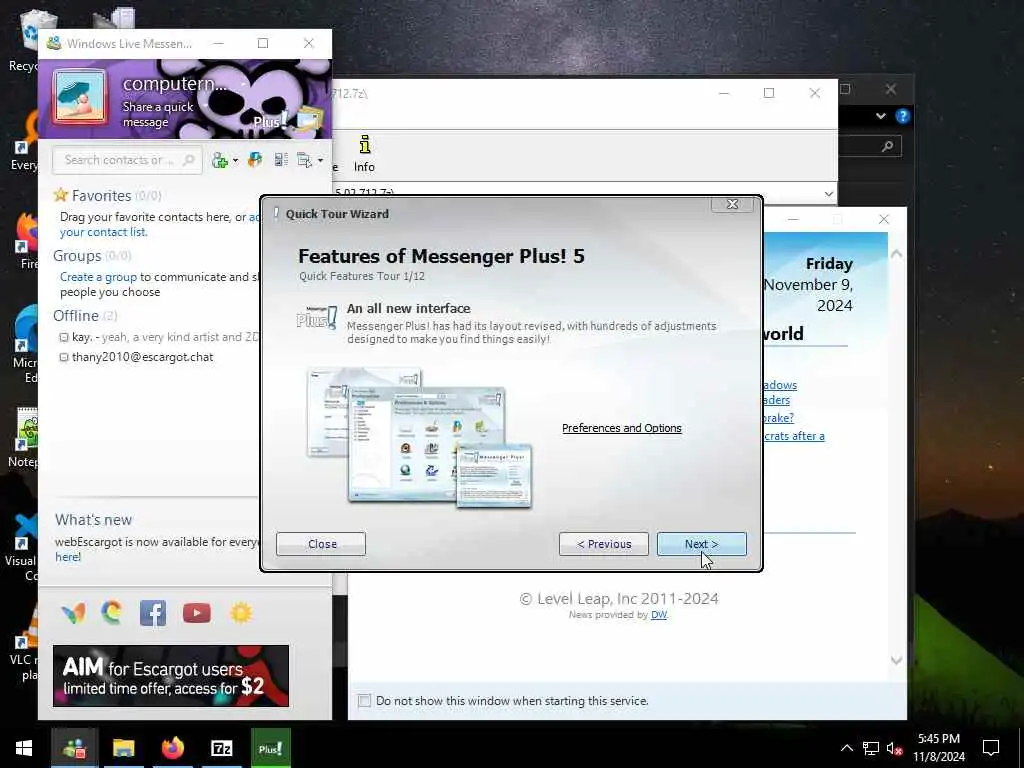The height and width of the screenshot is (768, 1024).
Task: Click the Info icon in 7-Zip window
Action: tap(364, 154)
